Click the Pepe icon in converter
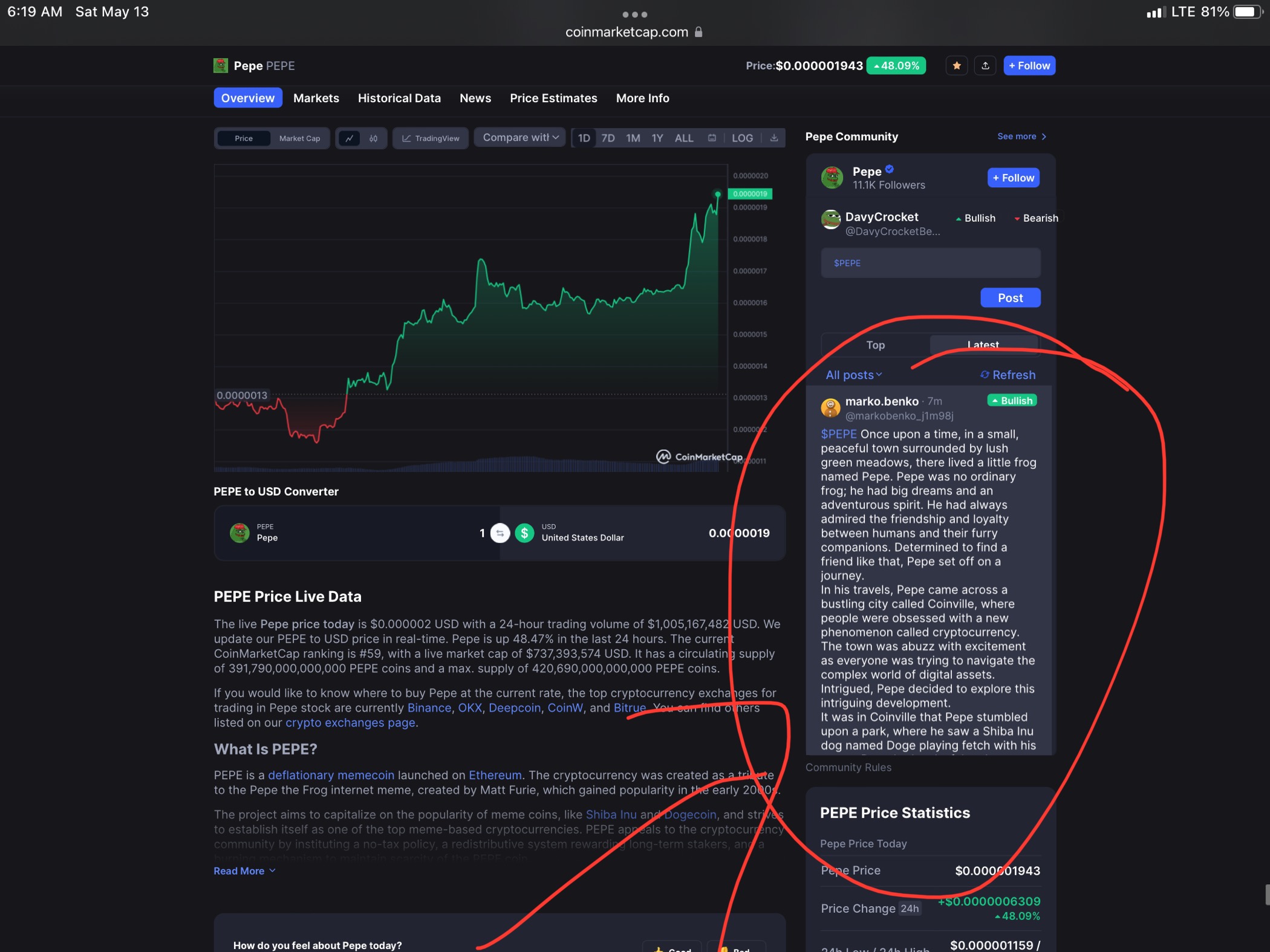The image size is (1270, 952). point(239,533)
